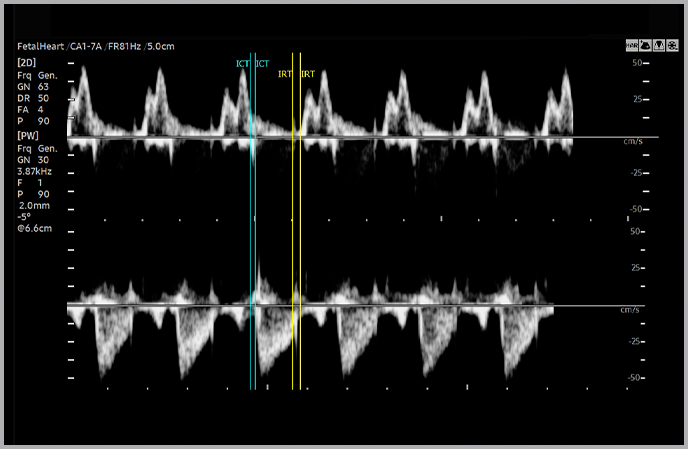Select the right cyan ICT label

point(262,64)
